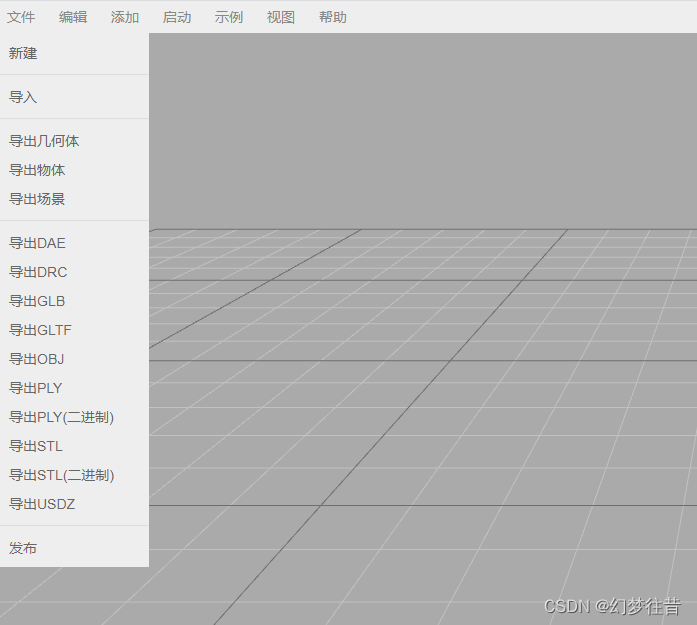
Task: Select 导出PLY(二进制) binary option
Action: point(74,417)
